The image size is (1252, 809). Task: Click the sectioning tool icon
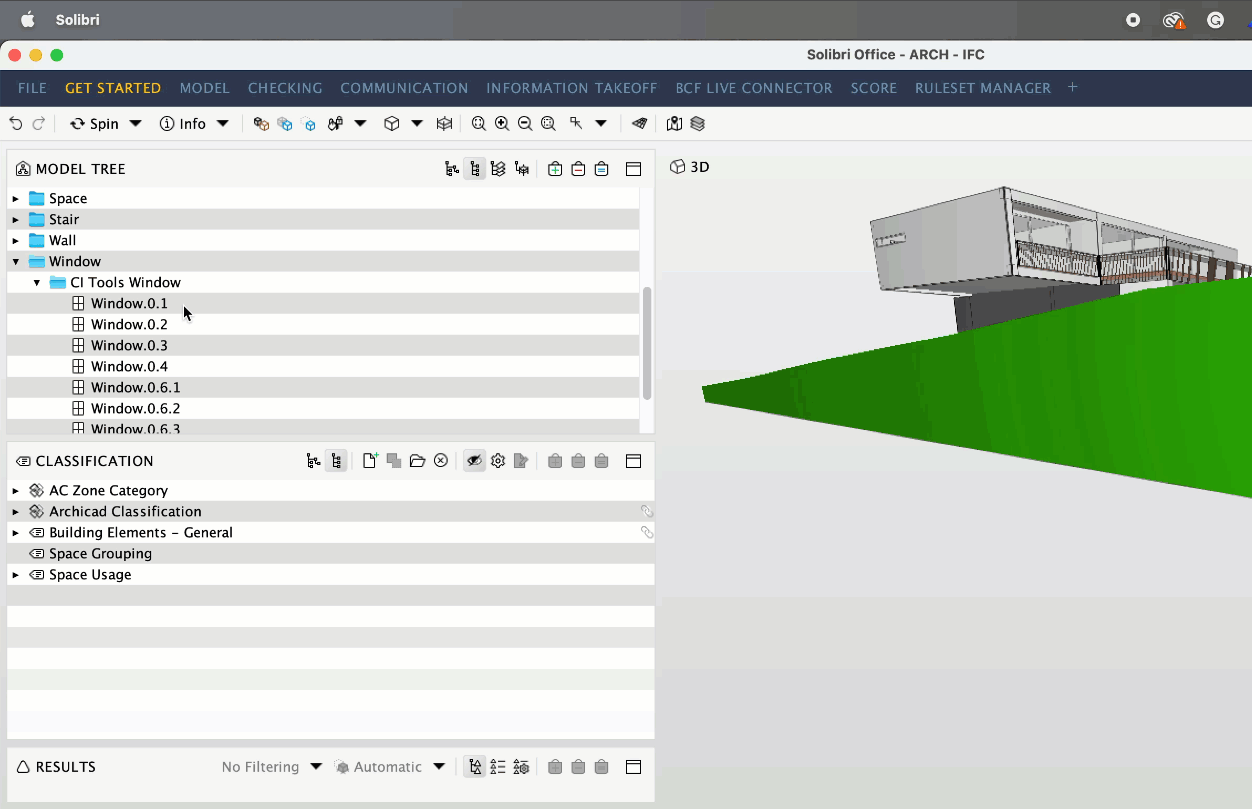577,124
